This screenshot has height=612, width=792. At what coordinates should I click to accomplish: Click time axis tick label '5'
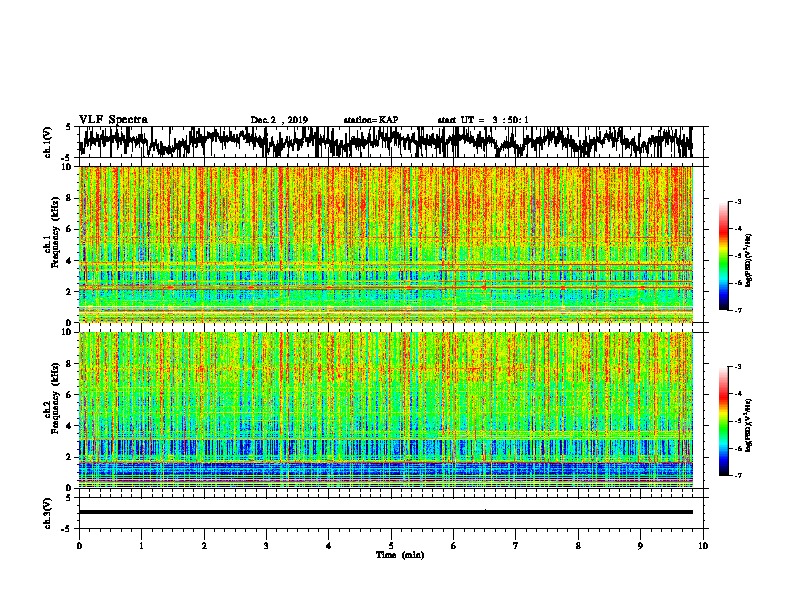click(x=391, y=546)
